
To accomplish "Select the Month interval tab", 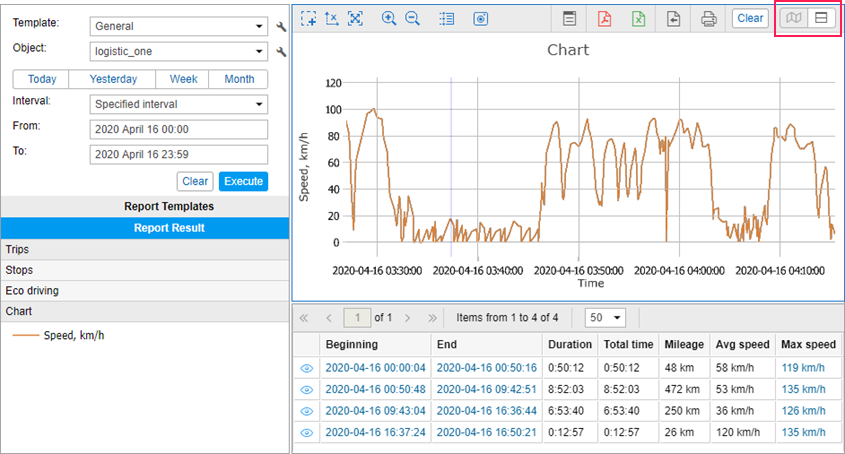I will coord(239,79).
